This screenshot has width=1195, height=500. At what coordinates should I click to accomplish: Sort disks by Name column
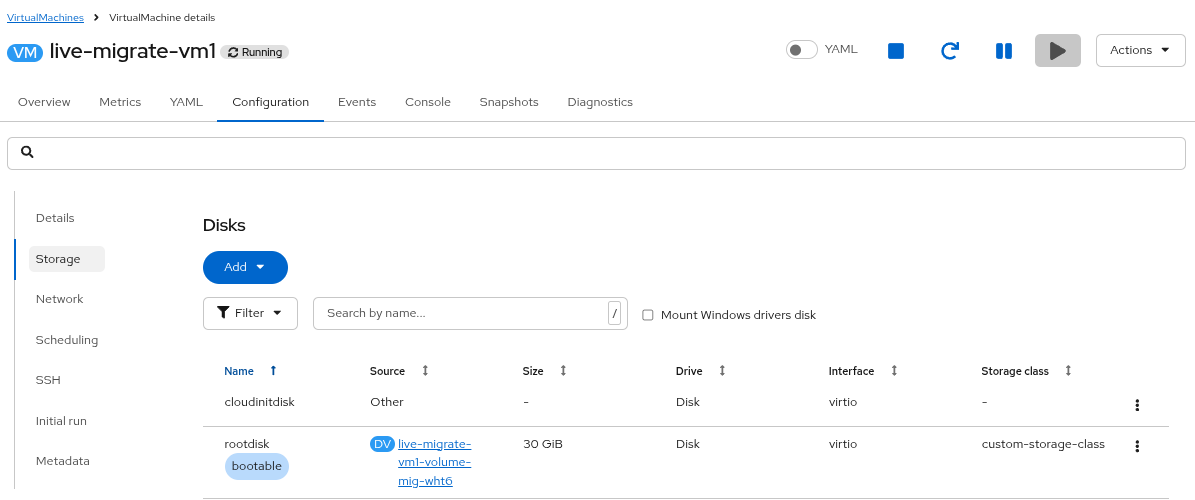239,371
